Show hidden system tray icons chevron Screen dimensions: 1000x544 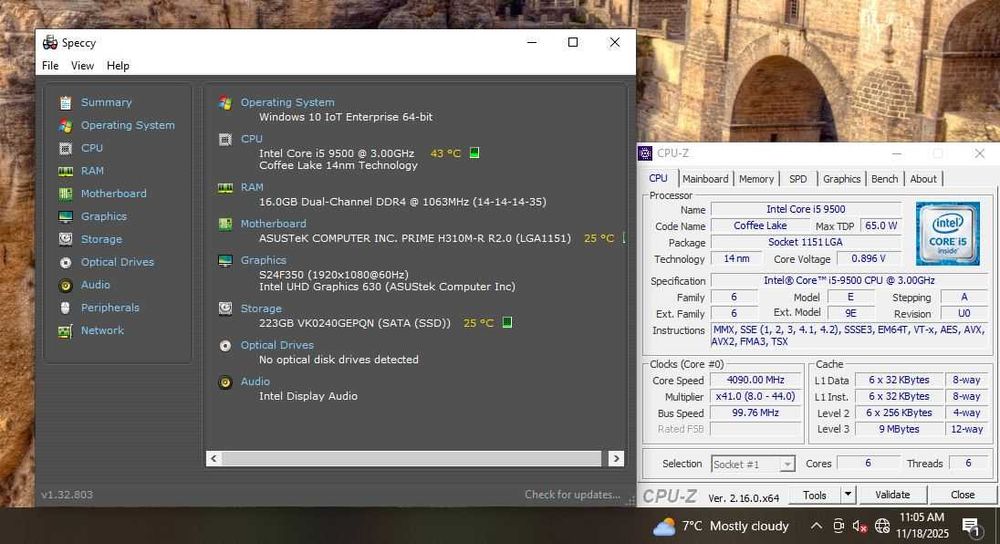pyautogui.click(x=816, y=526)
